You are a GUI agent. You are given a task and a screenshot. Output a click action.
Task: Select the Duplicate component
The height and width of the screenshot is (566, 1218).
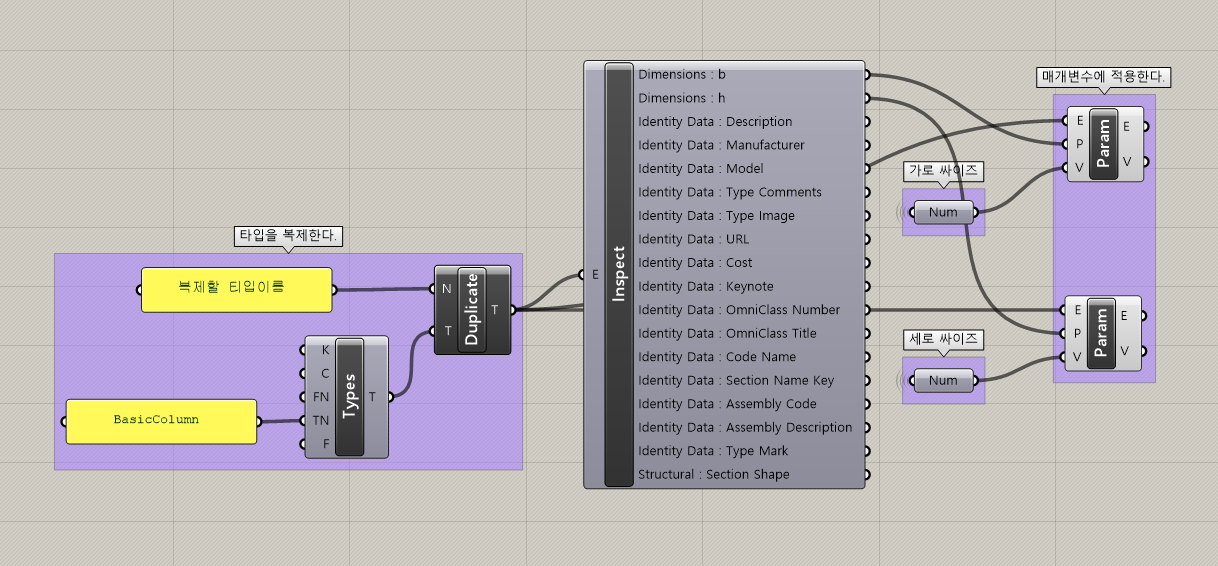coord(473,310)
